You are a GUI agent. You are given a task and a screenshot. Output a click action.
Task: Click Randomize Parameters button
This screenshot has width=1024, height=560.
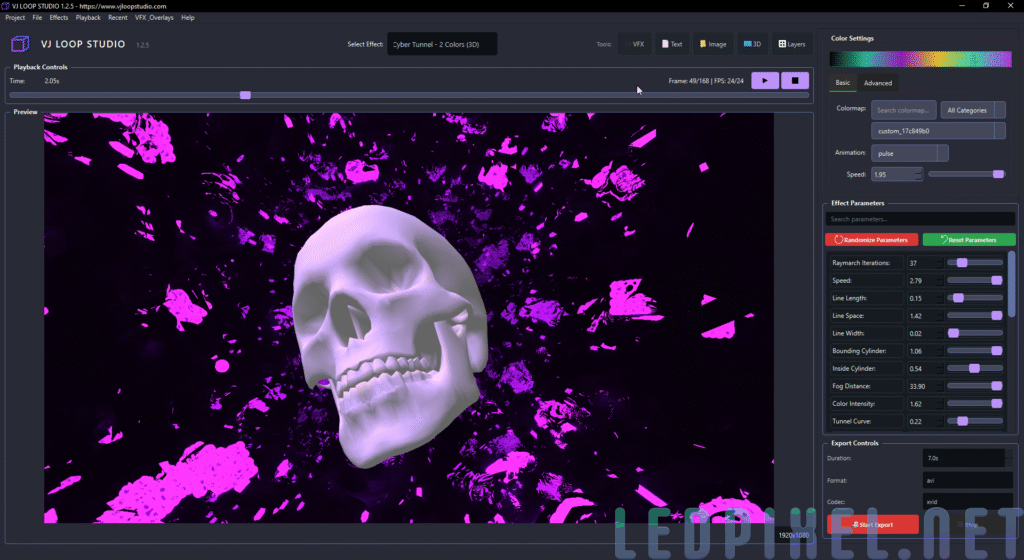click(x=872, y=240)
